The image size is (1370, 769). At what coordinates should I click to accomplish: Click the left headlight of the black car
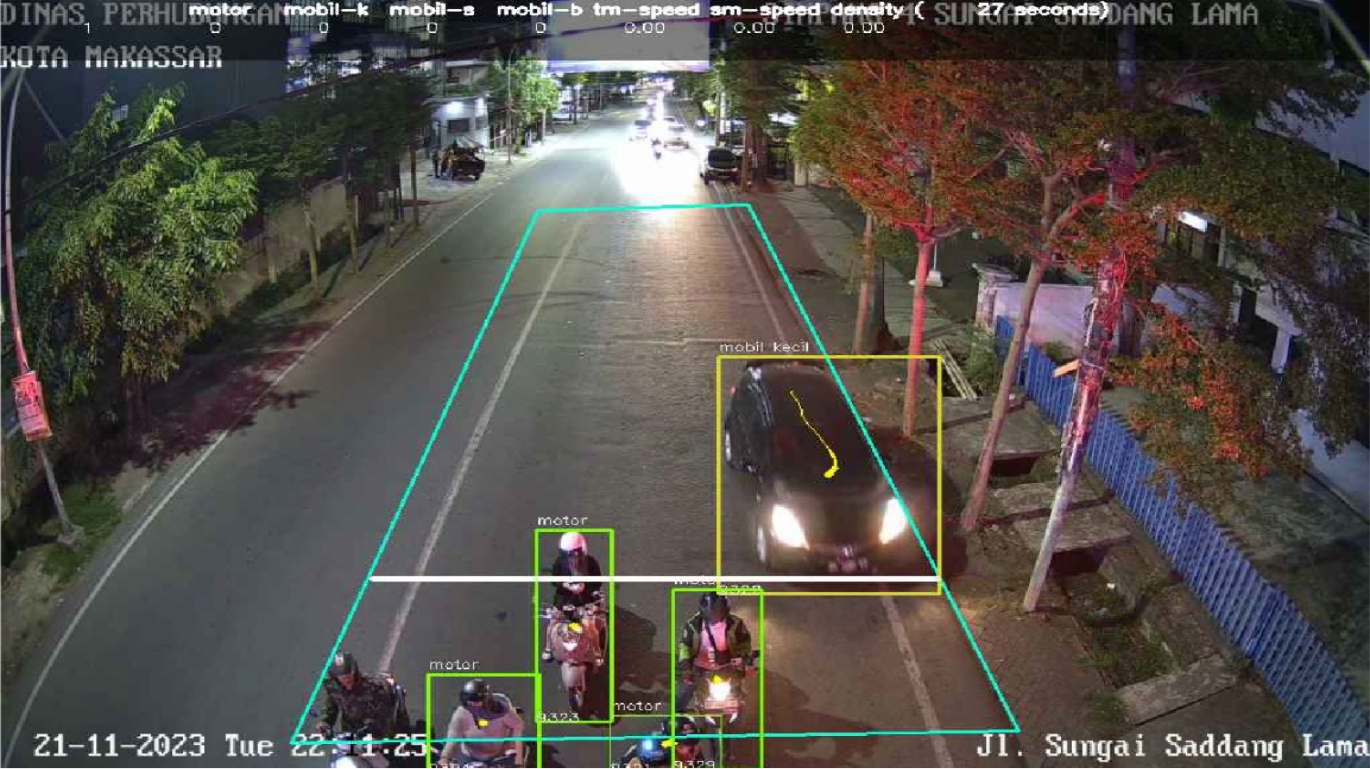(x=787, y=524)
